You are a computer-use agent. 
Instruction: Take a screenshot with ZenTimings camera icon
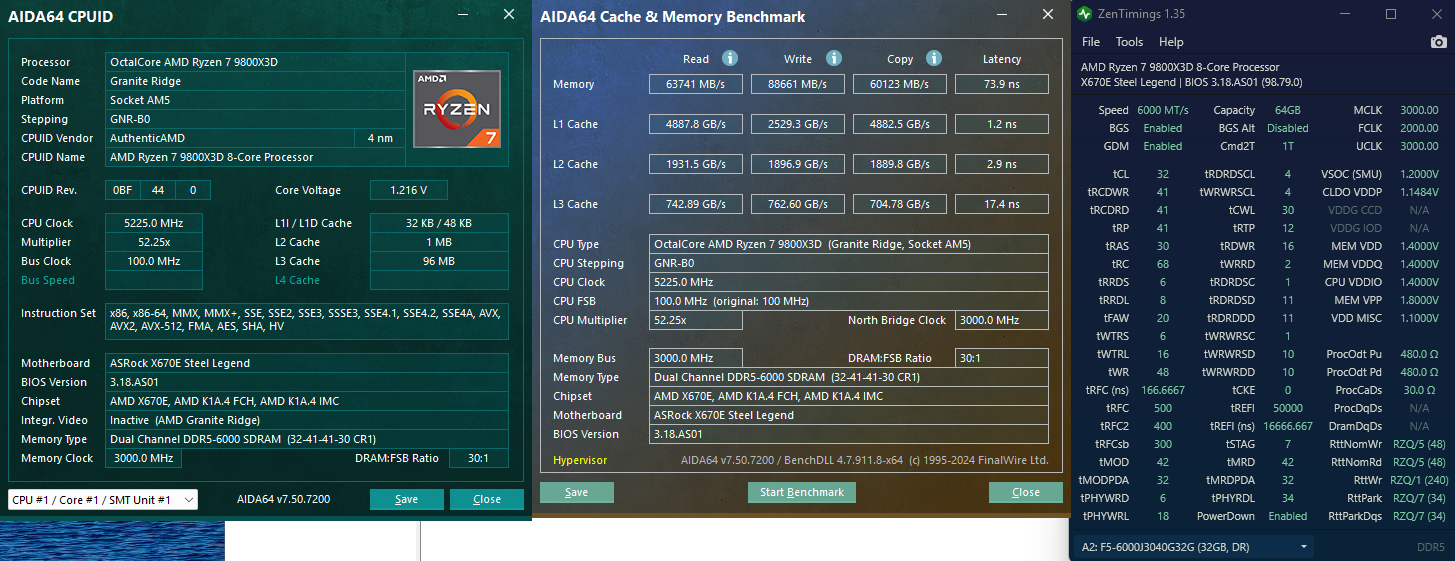1438,42
